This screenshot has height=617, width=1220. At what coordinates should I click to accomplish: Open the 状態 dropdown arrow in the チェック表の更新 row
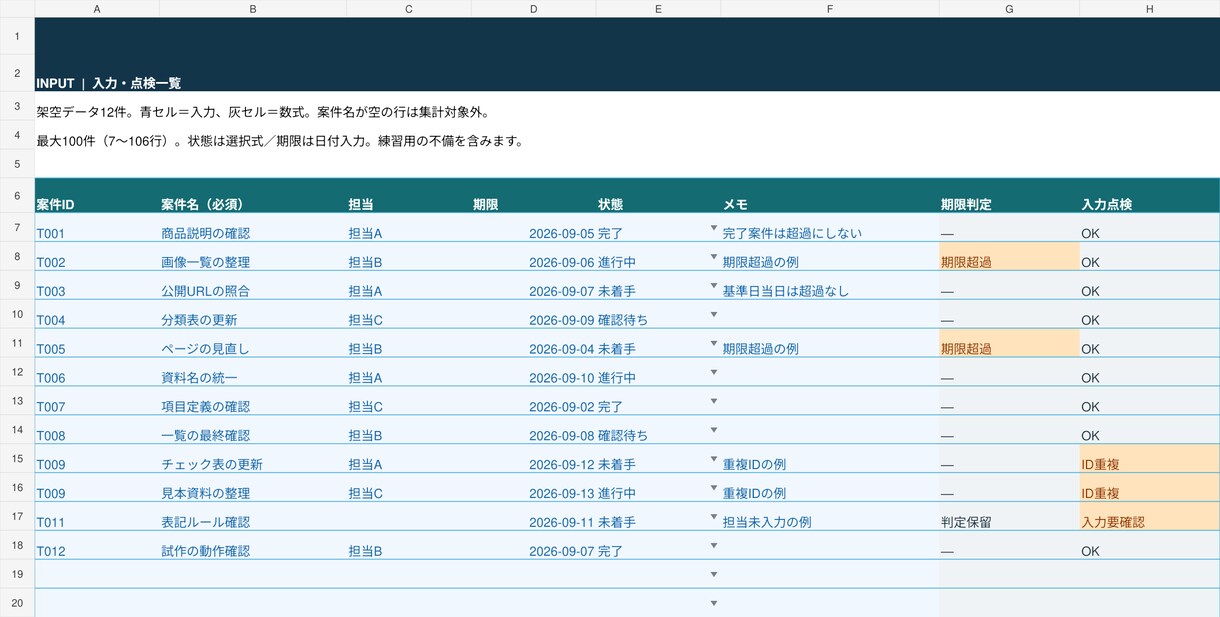point(714,460)
